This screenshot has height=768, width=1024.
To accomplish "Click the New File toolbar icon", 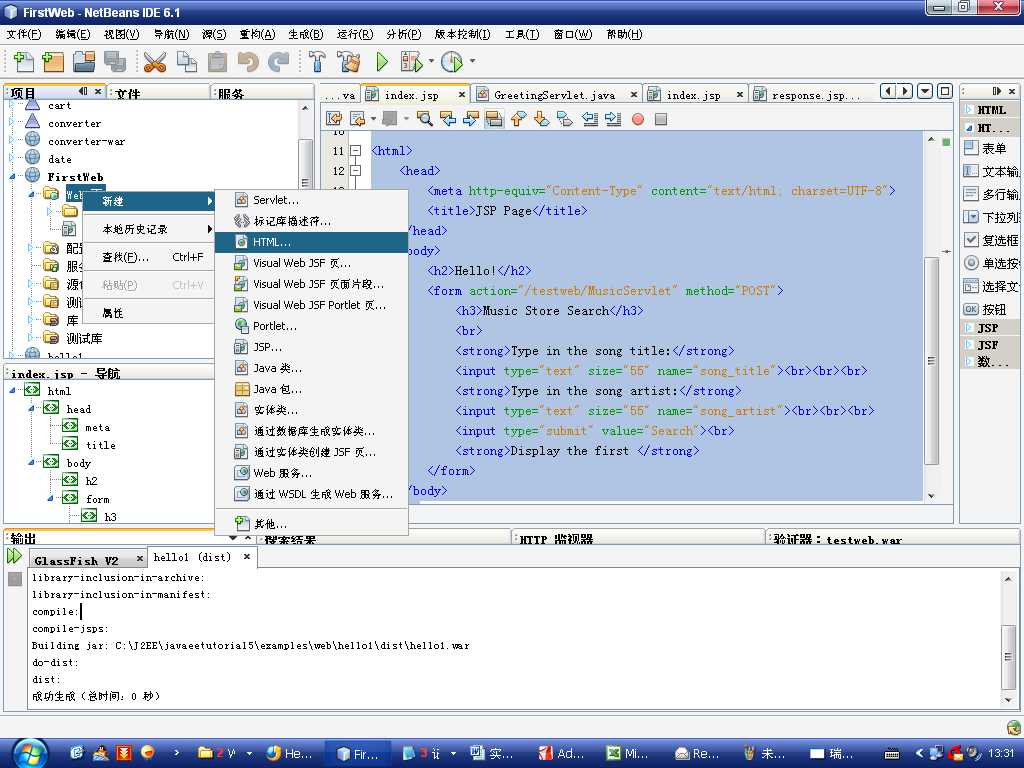I will pyautogui.click(x=24, y=62).
